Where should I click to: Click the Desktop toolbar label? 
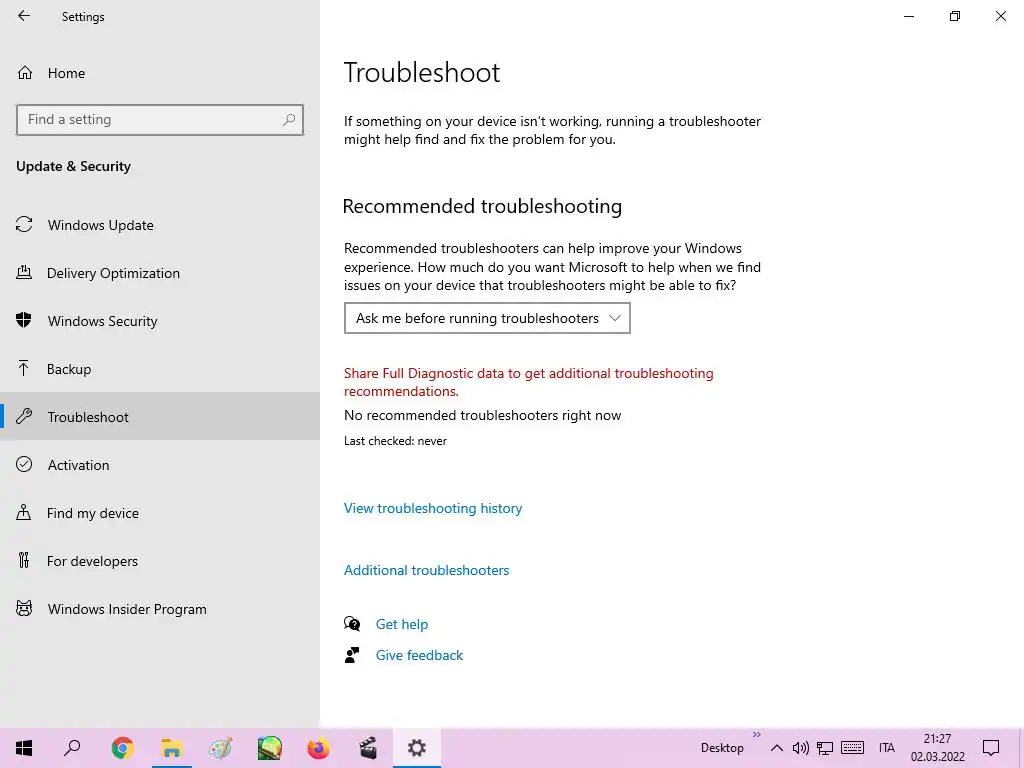[722, 748]
